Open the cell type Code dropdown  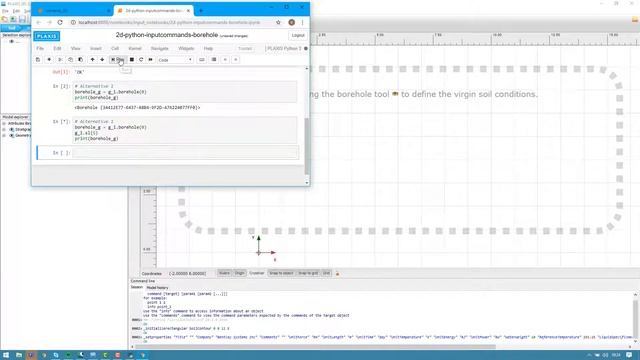pyautogui.click(x=175, y=60)
